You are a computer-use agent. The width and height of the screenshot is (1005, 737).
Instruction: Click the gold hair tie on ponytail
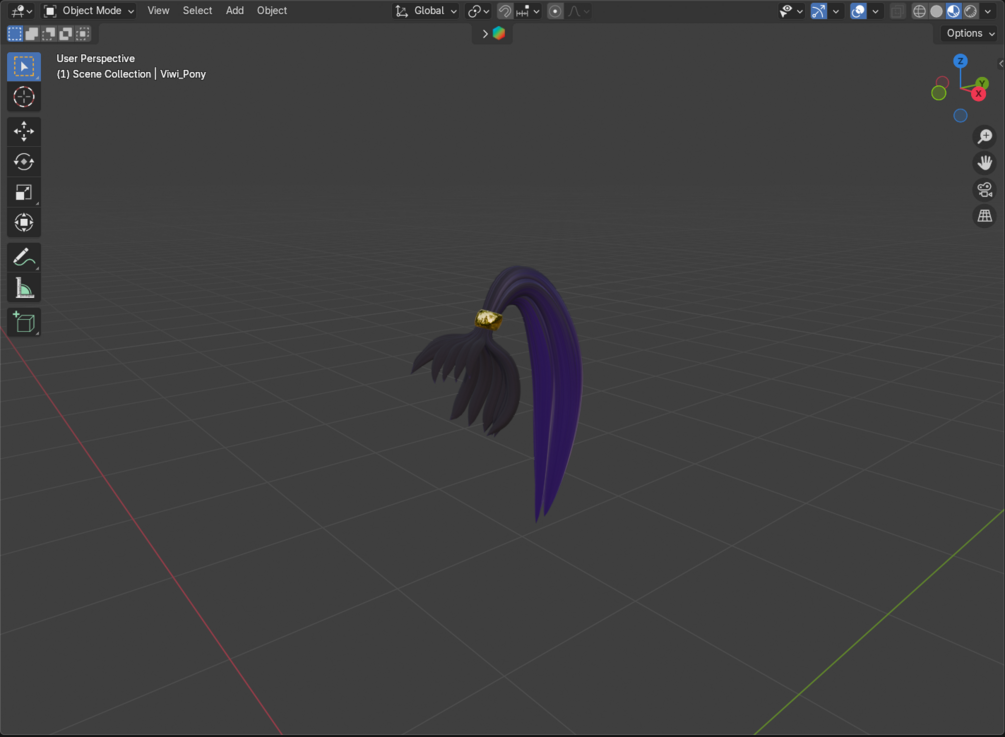coord(488,319)
